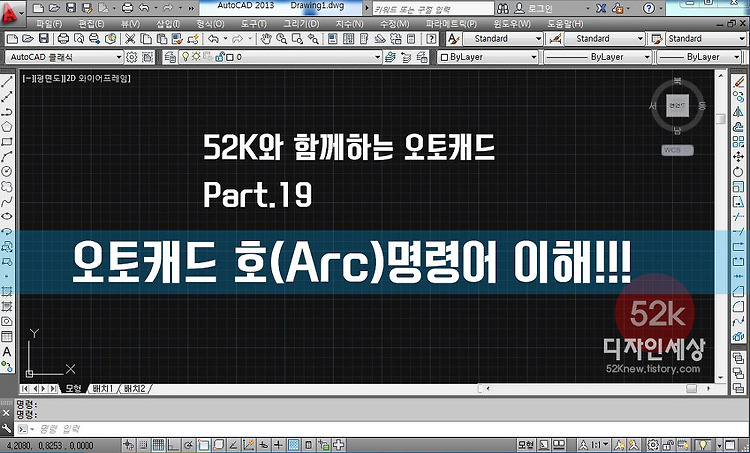The image size is (750, 453).
Task: Open QuickCalc calculator icon
Action: point(411,39)
